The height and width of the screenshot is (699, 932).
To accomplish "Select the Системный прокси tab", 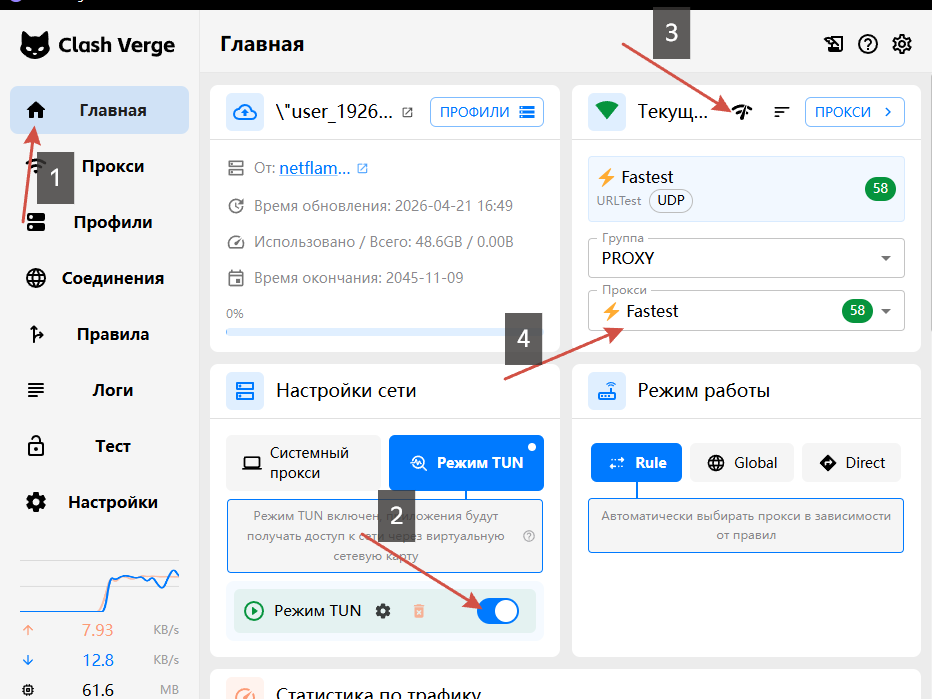I will coord(304,463).
